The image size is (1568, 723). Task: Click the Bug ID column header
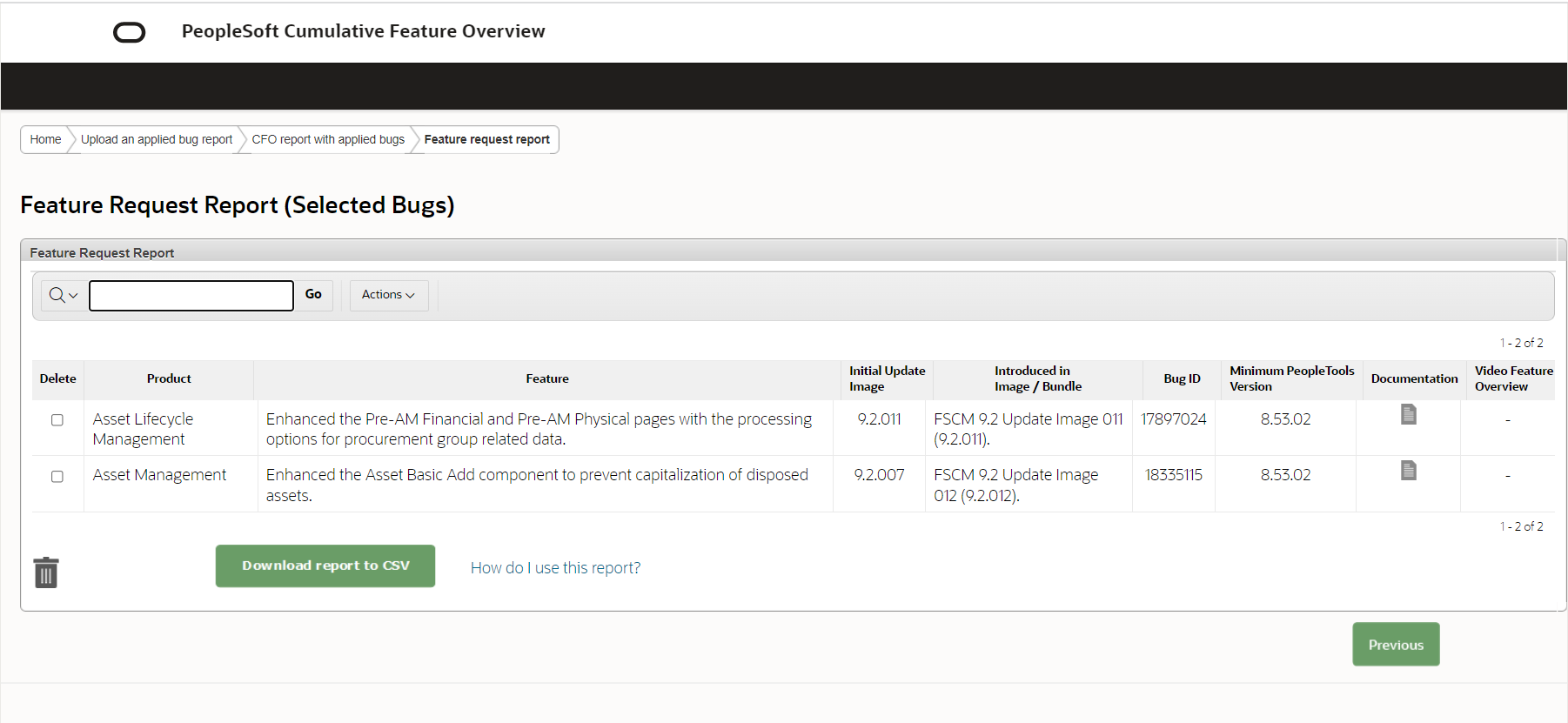pos(1182,378)
